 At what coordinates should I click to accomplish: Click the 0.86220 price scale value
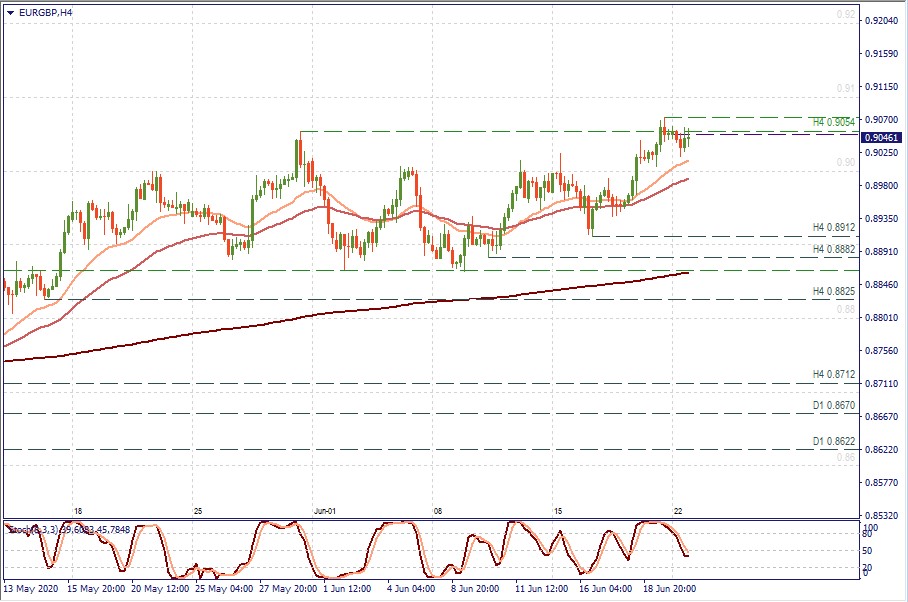(x=882, y=450)
